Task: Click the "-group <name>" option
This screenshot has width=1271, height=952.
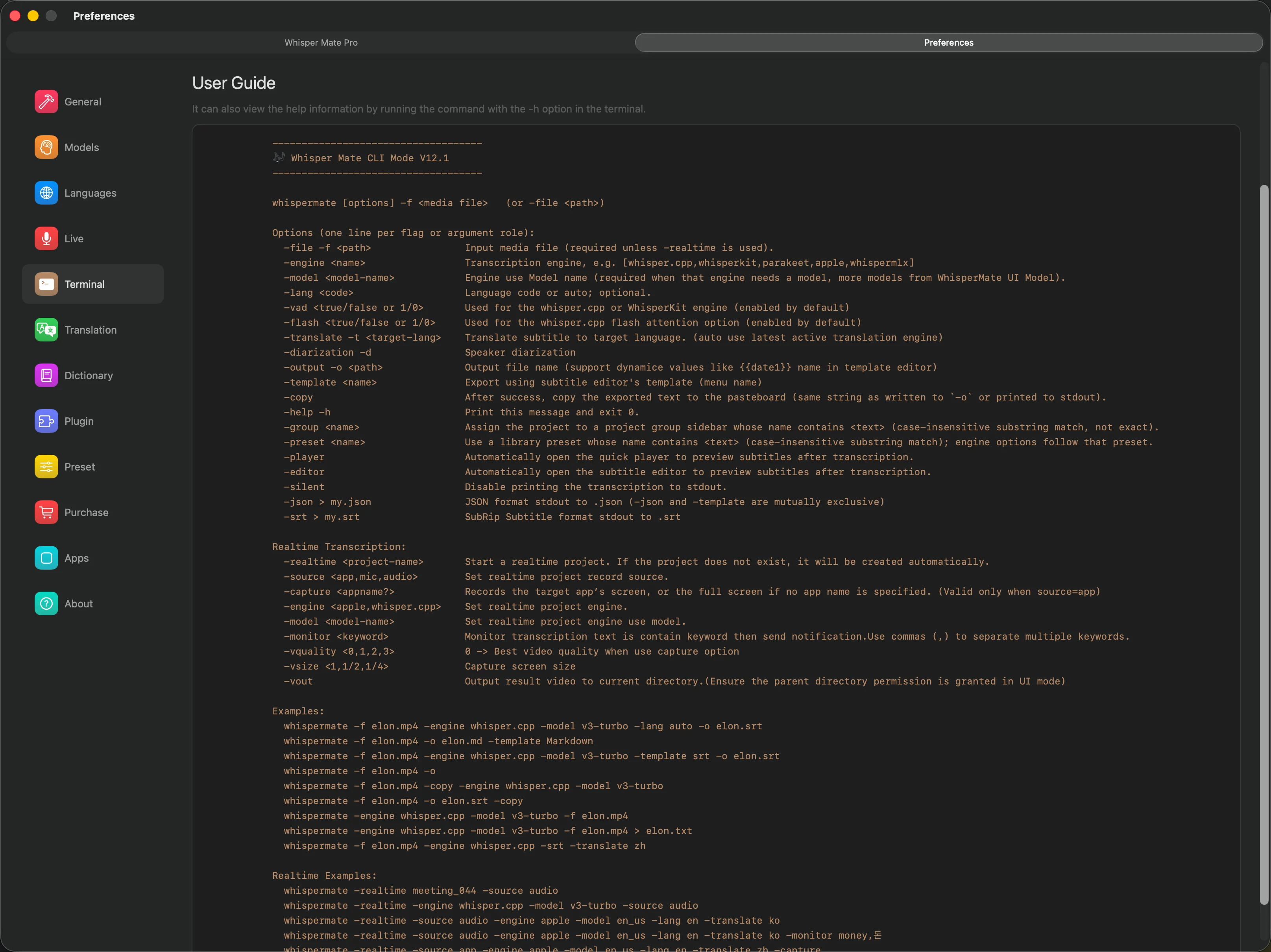Action: point(322,427)
